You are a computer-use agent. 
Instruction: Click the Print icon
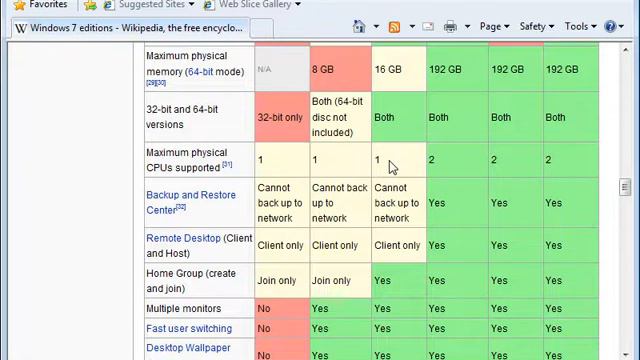(x=450, y=27)
